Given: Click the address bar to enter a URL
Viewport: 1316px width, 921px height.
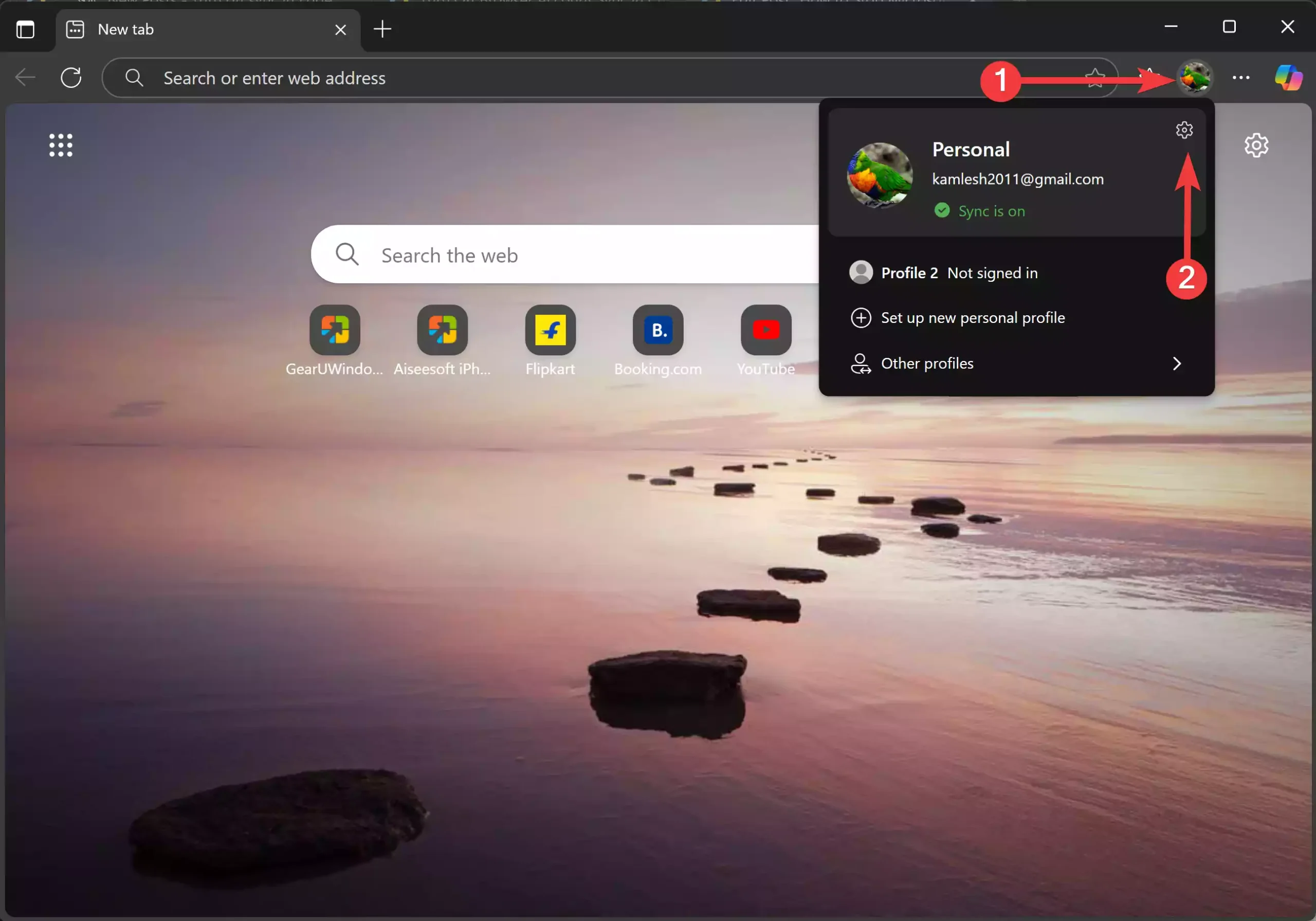Looking at the screenshot, I should click(x=401, y=78).
